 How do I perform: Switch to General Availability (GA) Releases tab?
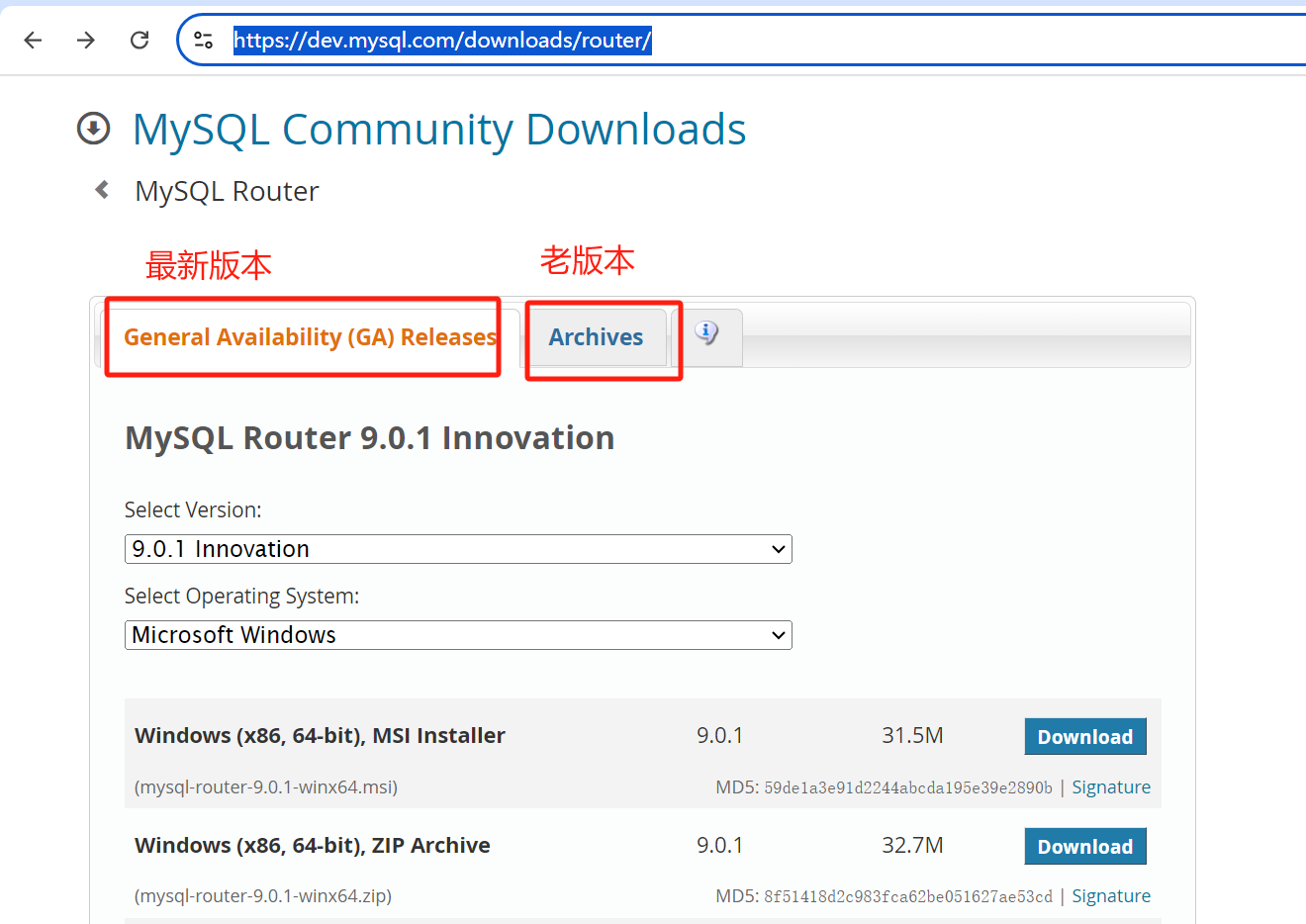point(310,337)
